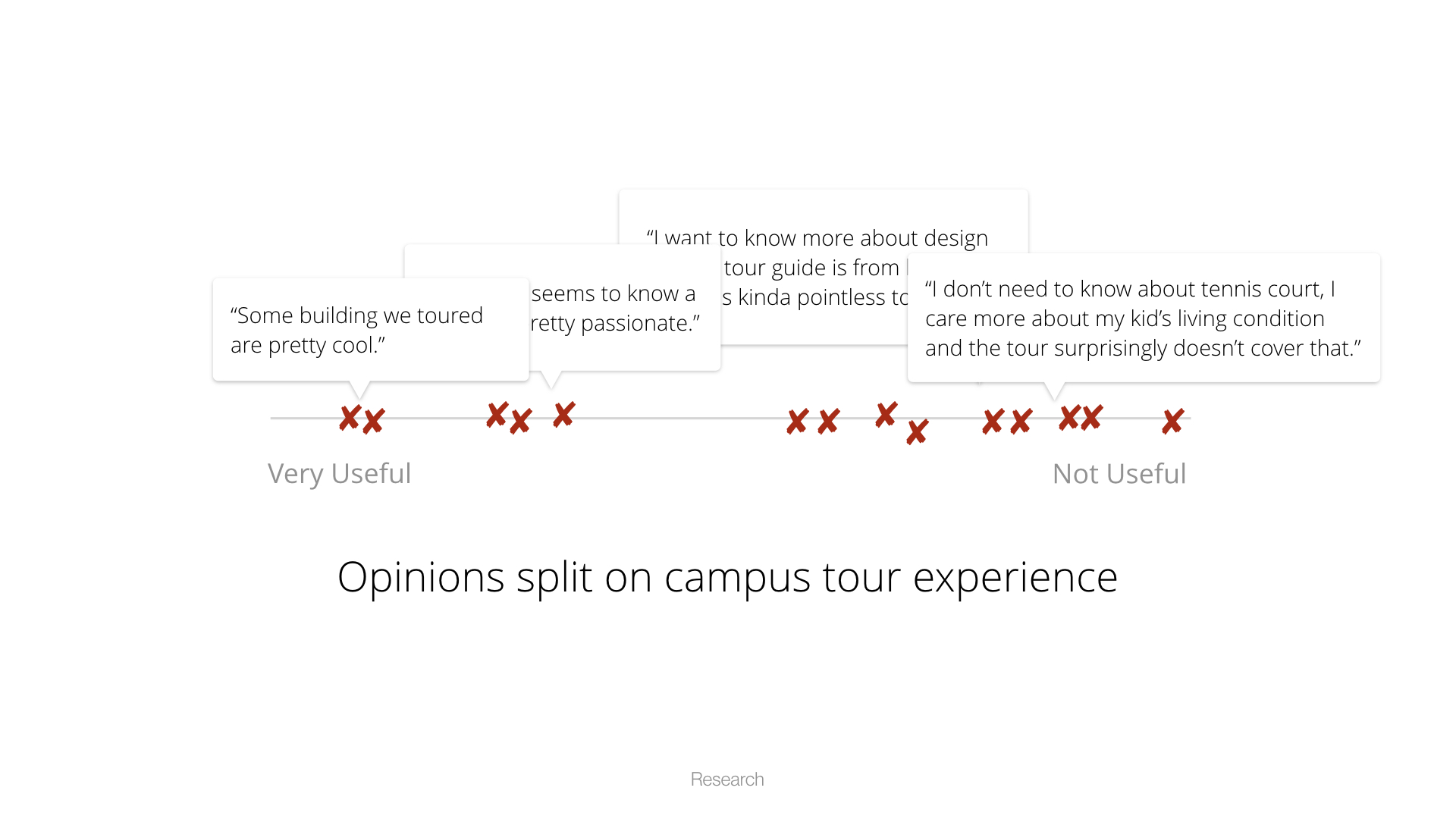Click the raised red X in the middle-right
The width and height of the screenshot is (1456, 819).
[886, 415]
